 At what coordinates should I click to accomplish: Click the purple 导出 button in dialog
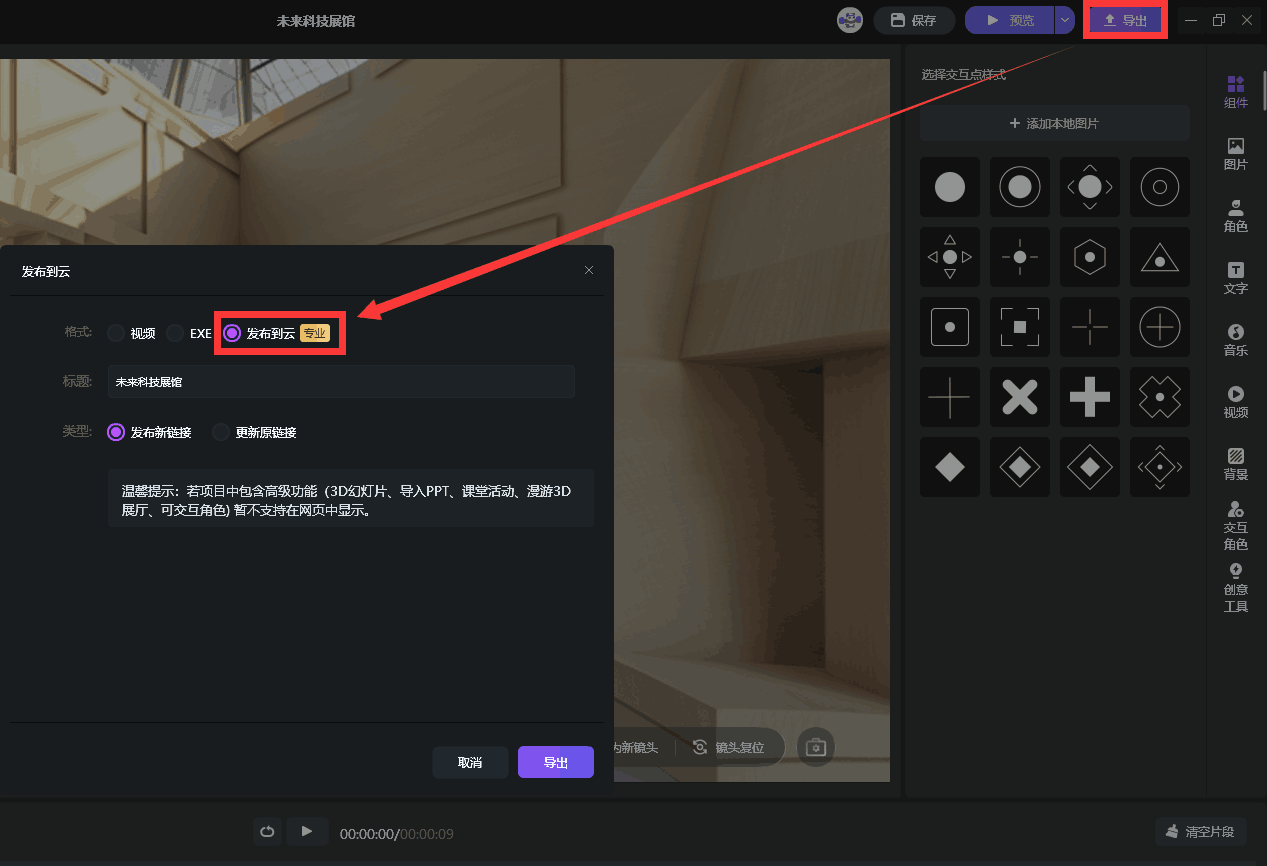coord(555,762)
